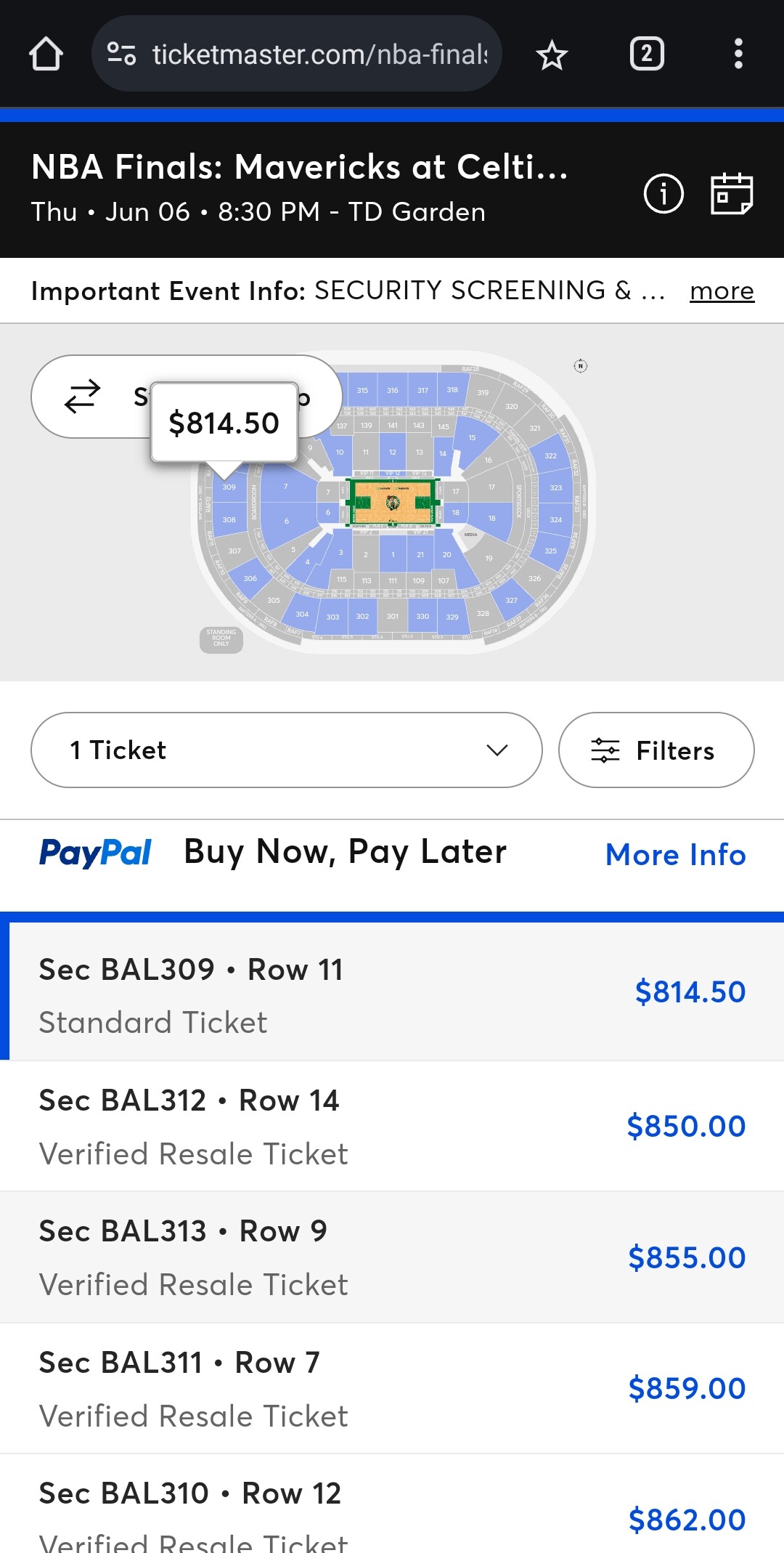Click the swap arrows map switch button
784x1553 pixels.
83,396
